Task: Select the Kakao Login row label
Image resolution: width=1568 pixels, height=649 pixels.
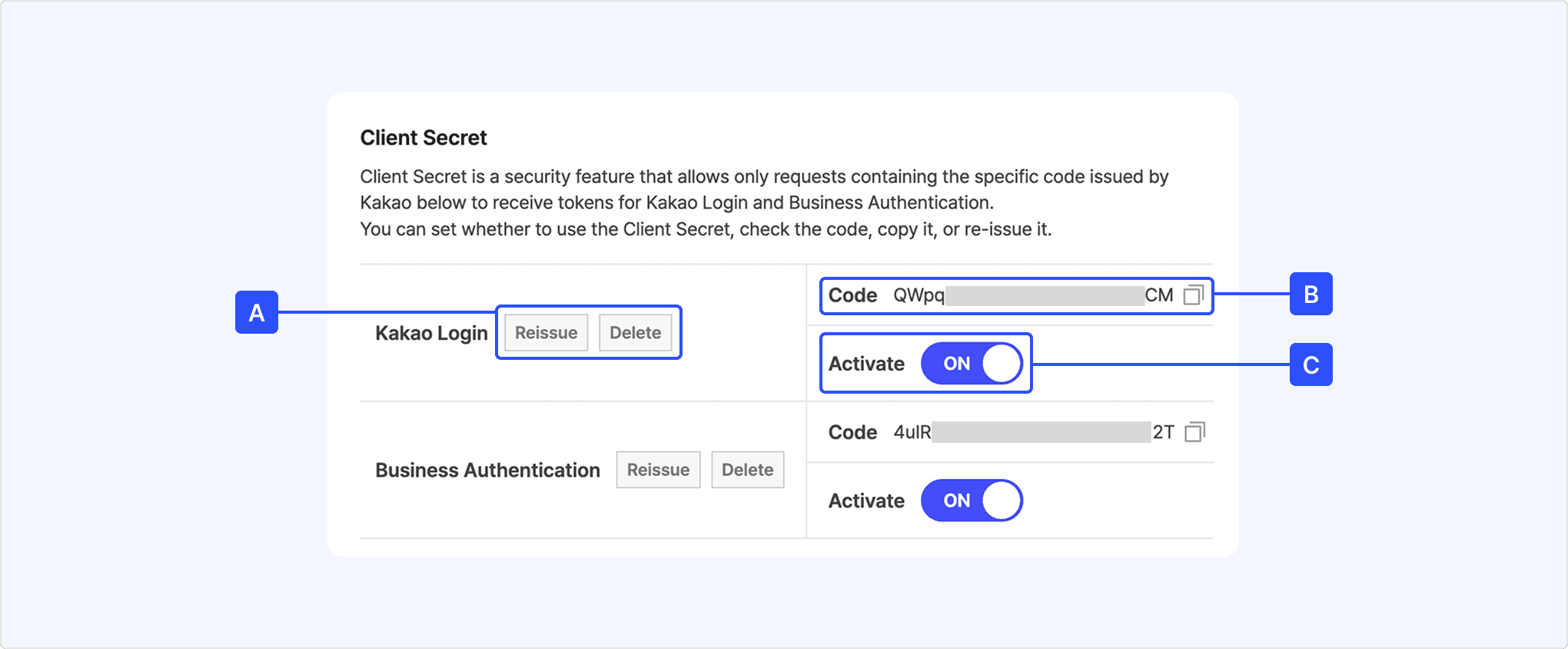Action: [431, 333]
